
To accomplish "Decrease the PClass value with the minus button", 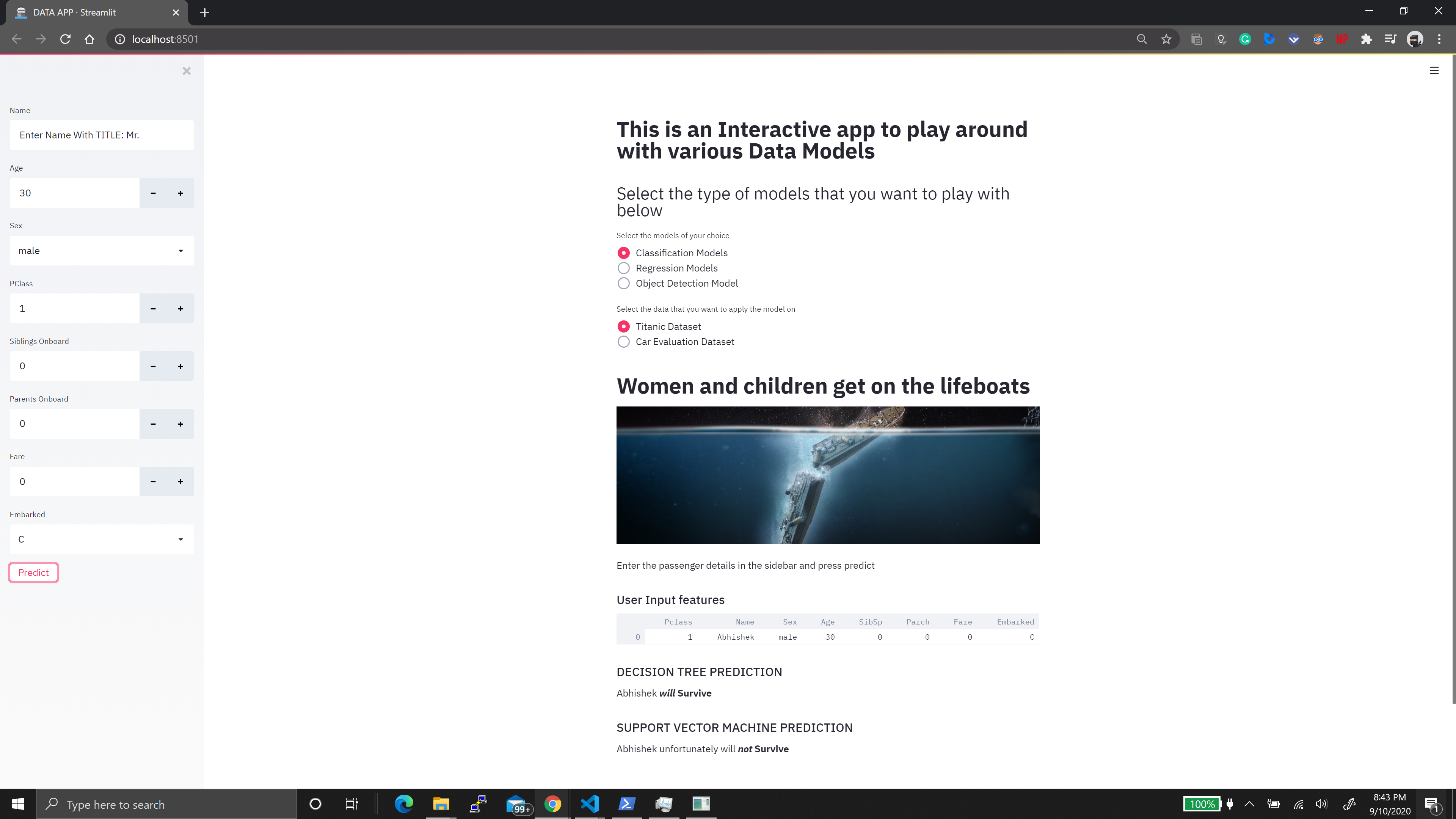I will click(x=152, y=309).
